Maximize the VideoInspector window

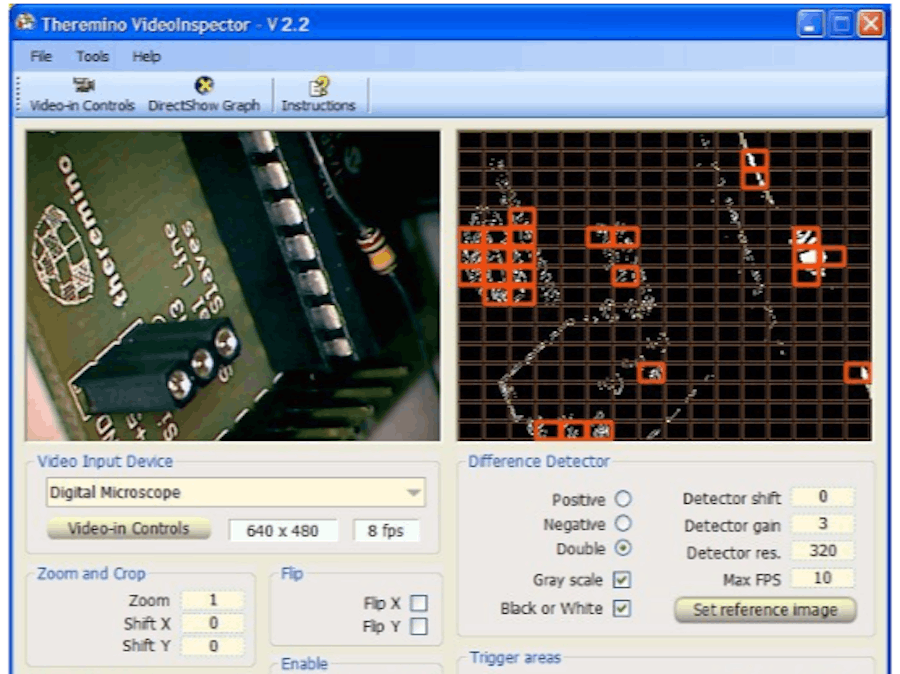click(841, 24)
